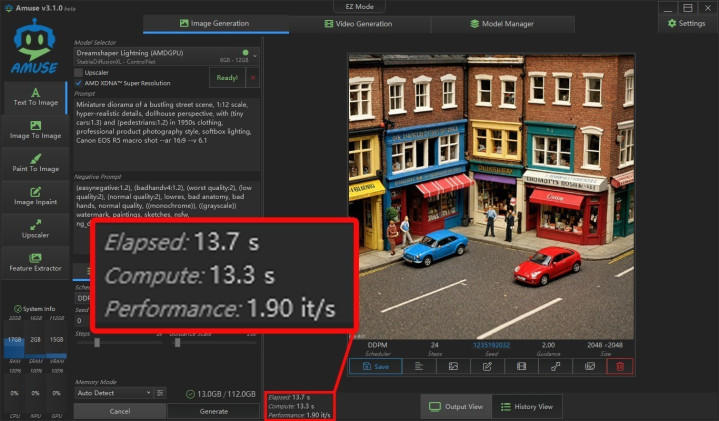The height and width of the screenshot is (421, 719).
Task: Switch to Image To Image mode
Action: [35, 130]
